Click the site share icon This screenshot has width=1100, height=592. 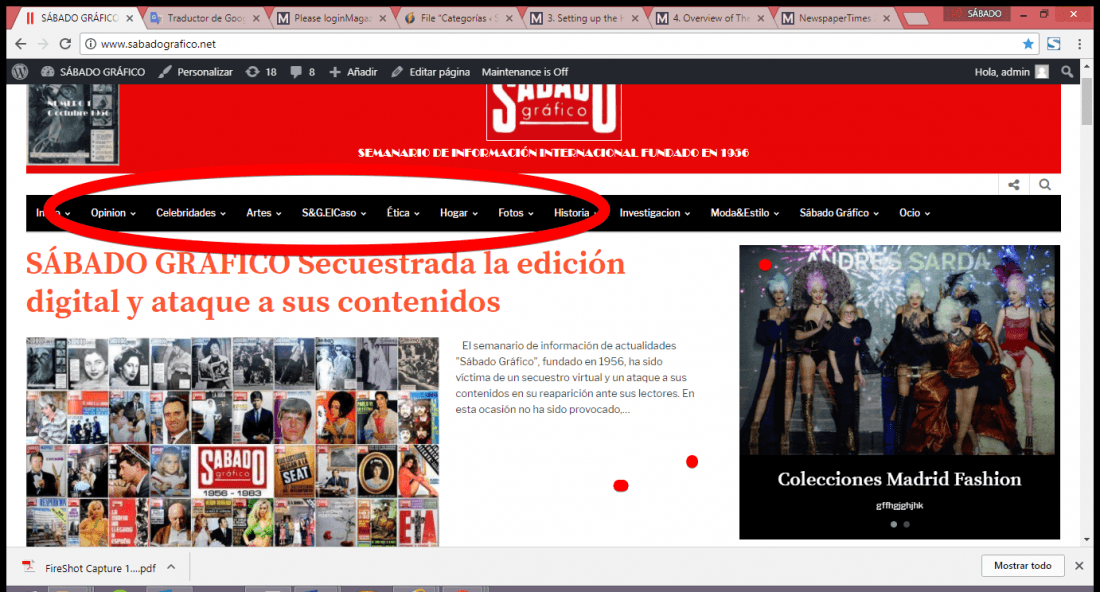point(1014,184)
